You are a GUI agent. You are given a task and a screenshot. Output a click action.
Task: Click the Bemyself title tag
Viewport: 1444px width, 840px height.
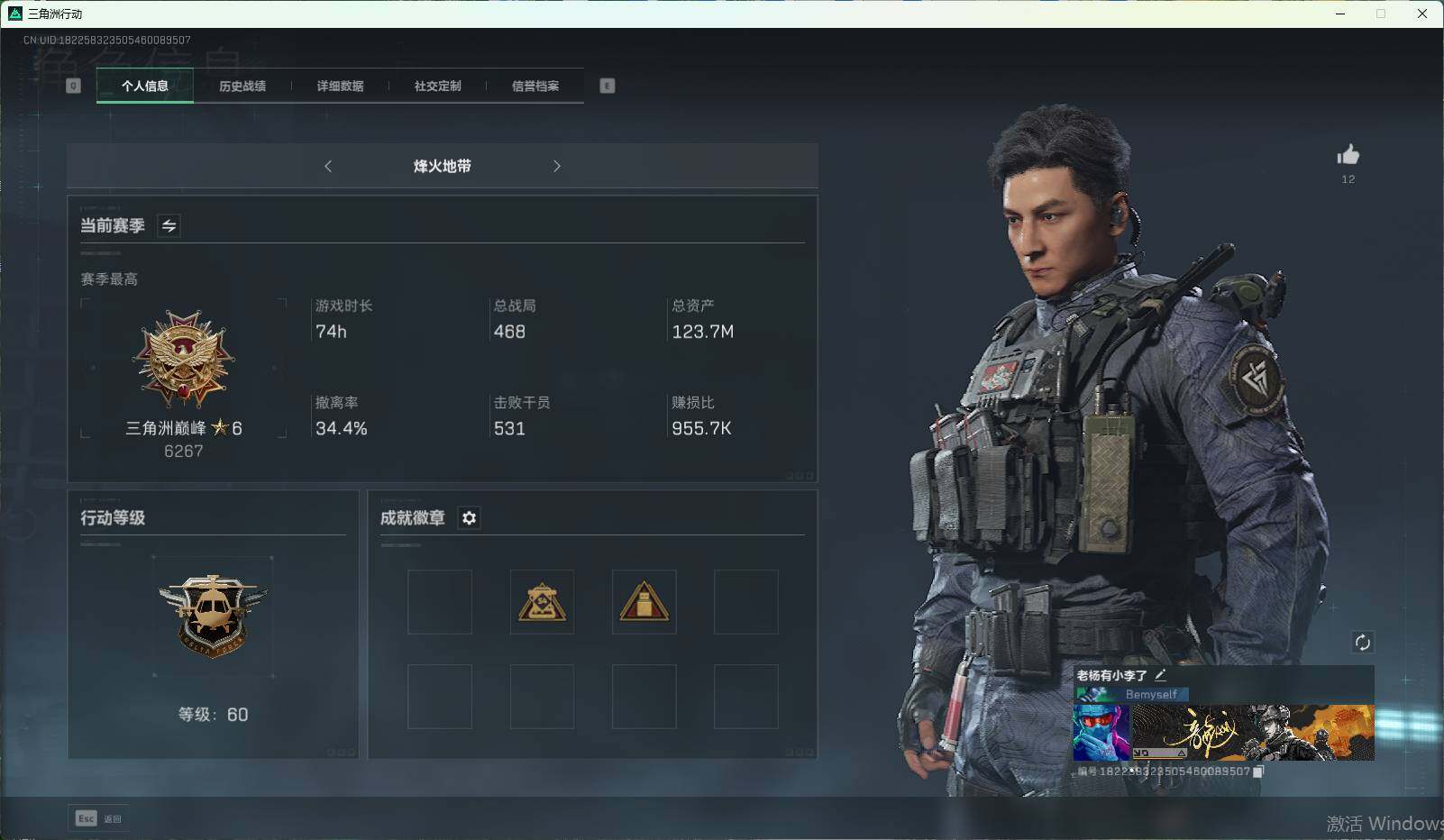1131,694
